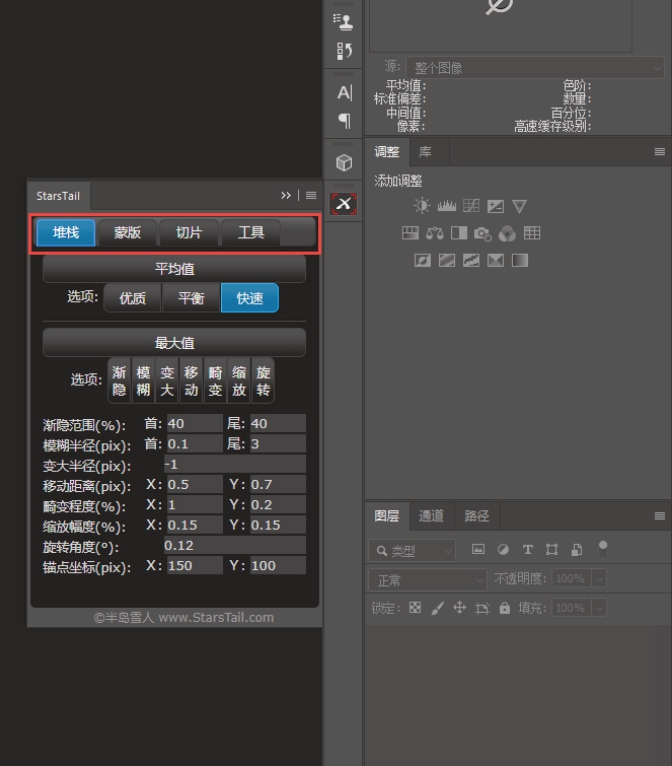Screen dimensions: 672x766
Task: Add a Color Lookup adjustment (grid icon)
Action: pos(532,233)
